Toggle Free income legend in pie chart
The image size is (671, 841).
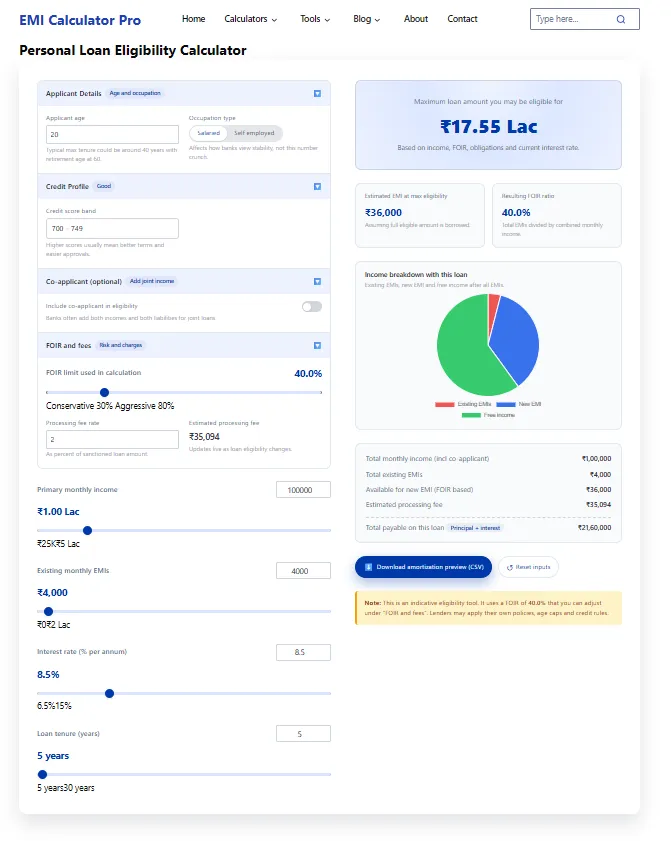coord(488,415)
